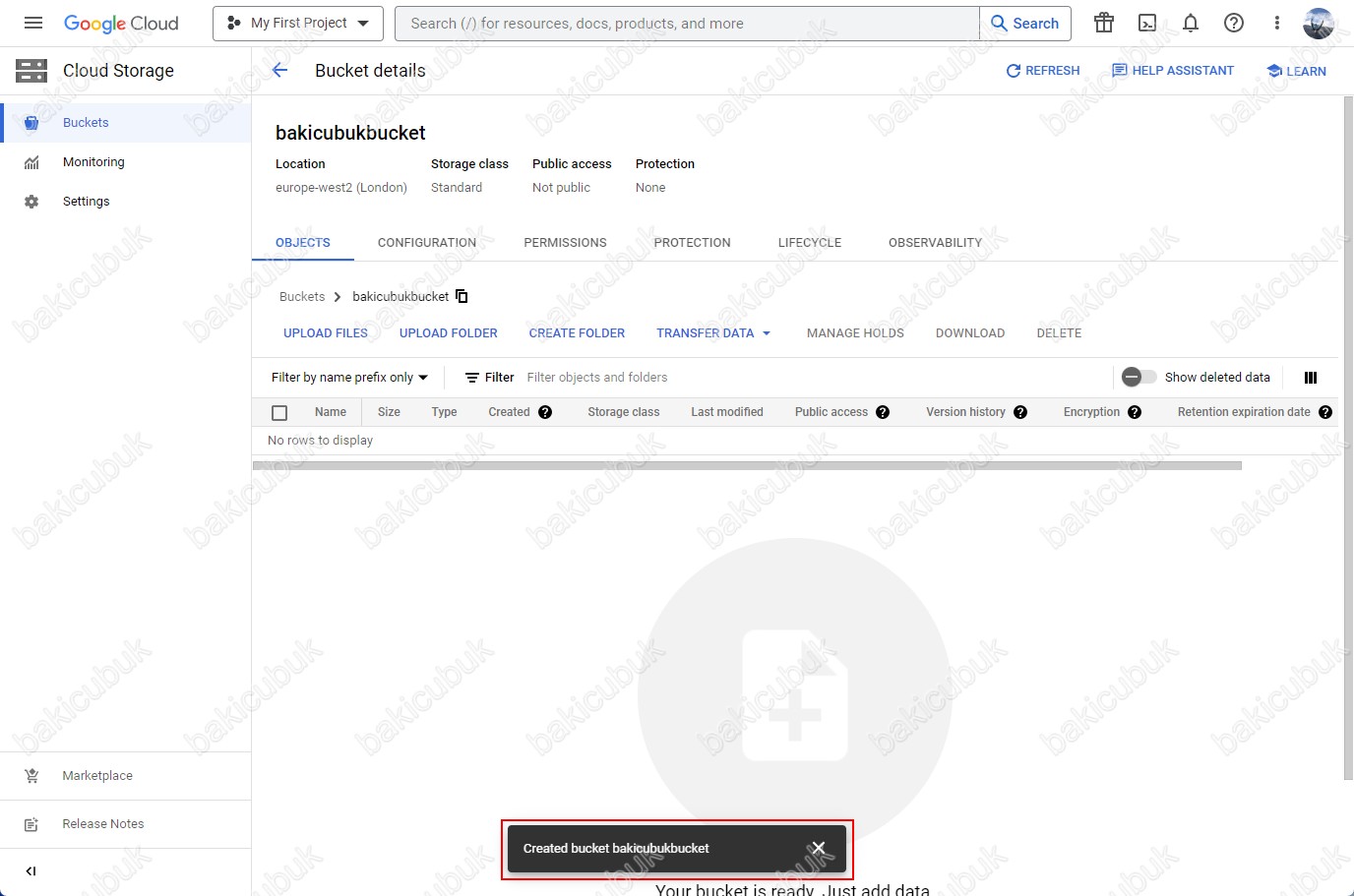
Task: Click the Cloud Storage product icon
Action: click(x=31, y=71)
